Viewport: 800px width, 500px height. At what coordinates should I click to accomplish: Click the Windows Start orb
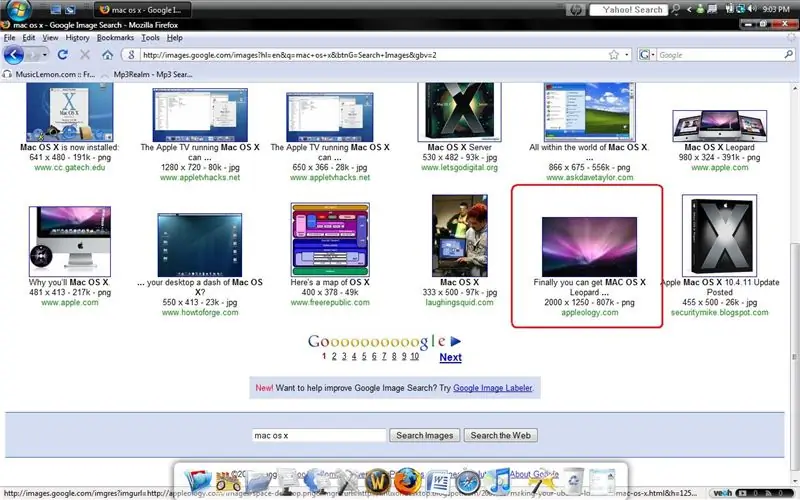(18, 9)
